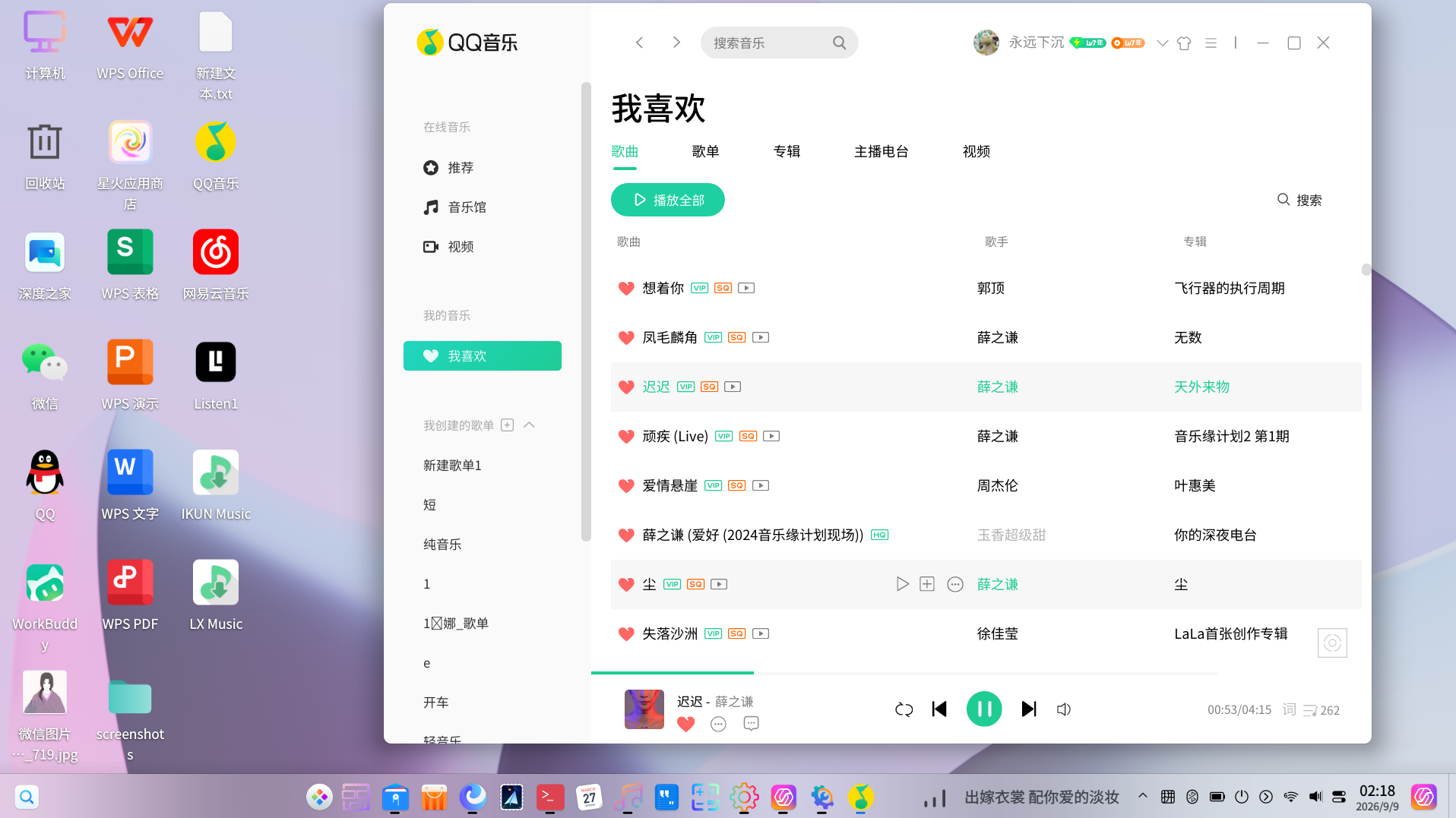Open main menu hamburger icon
The width and height of the screenshot is (1456, 818).
1211,43
